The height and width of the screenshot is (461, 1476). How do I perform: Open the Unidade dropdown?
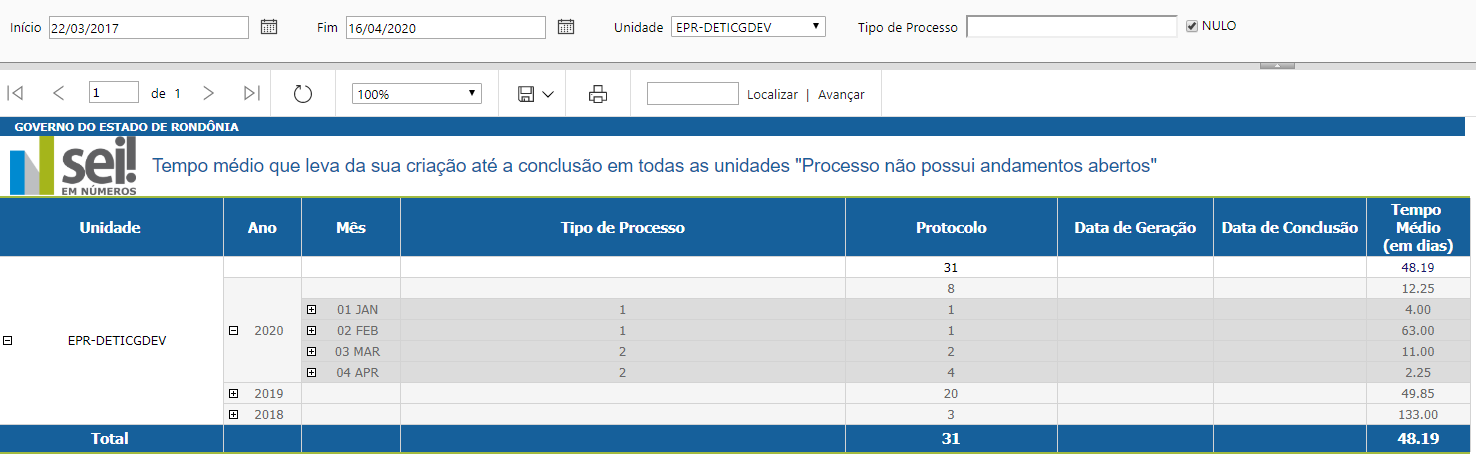pos(748,27)
